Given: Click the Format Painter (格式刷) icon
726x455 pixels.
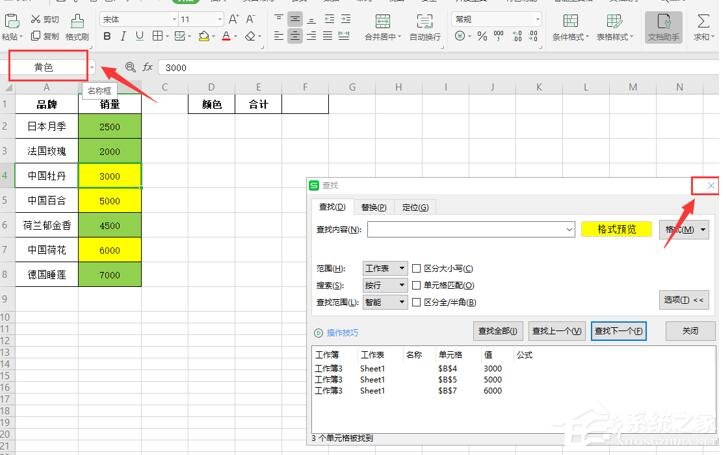Looking at the screenshot, I should [76, 26].
